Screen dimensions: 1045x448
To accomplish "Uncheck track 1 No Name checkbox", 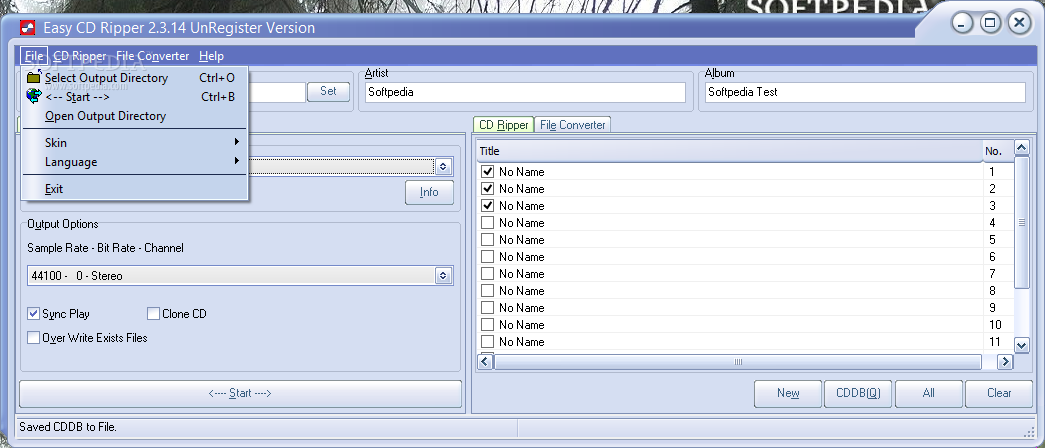I will [487, 172].
